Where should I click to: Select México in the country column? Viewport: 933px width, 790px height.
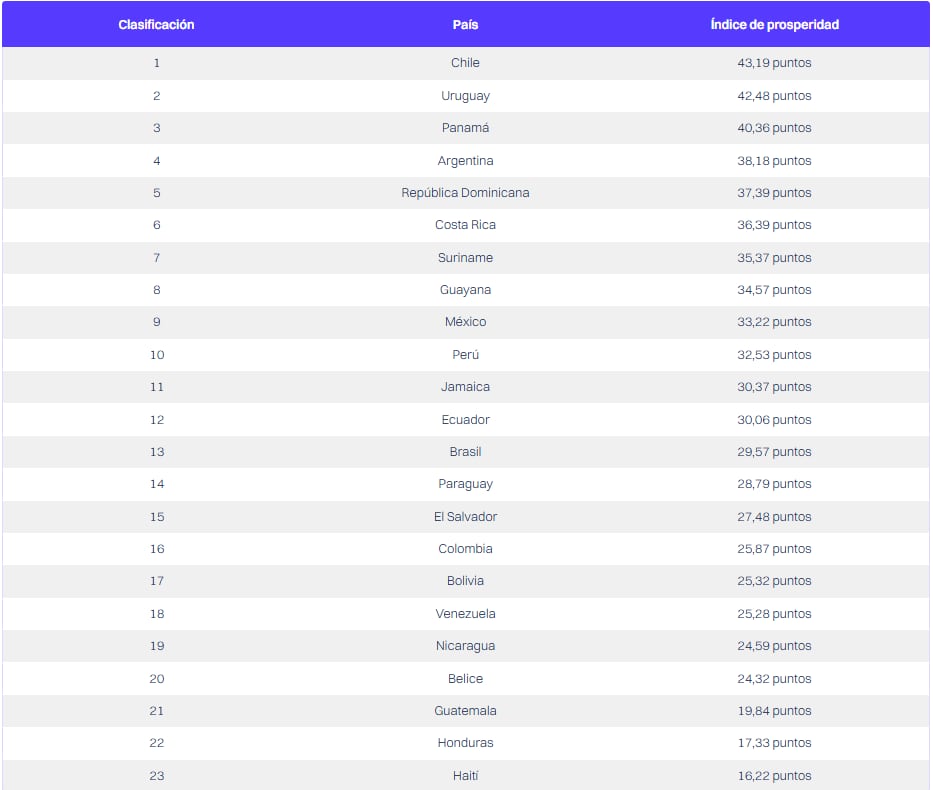point(465,322)
